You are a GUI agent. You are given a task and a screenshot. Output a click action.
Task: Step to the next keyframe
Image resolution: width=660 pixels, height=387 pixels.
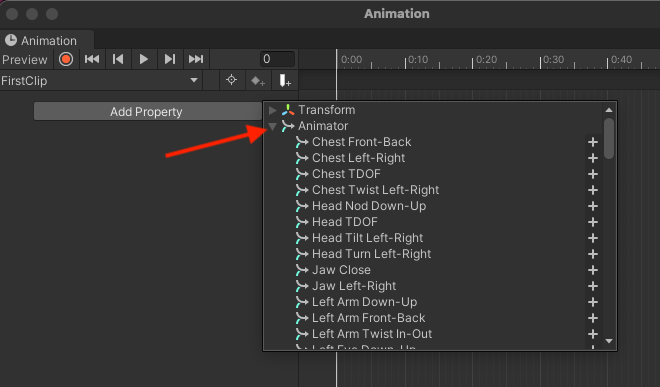pos(170,59)
